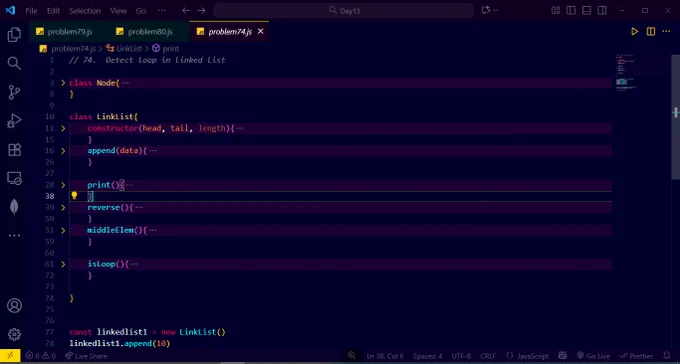This screenshot has height=364, width=680.
Task: Show additional views ellipsis in activity bar
Action: (14, 236)
